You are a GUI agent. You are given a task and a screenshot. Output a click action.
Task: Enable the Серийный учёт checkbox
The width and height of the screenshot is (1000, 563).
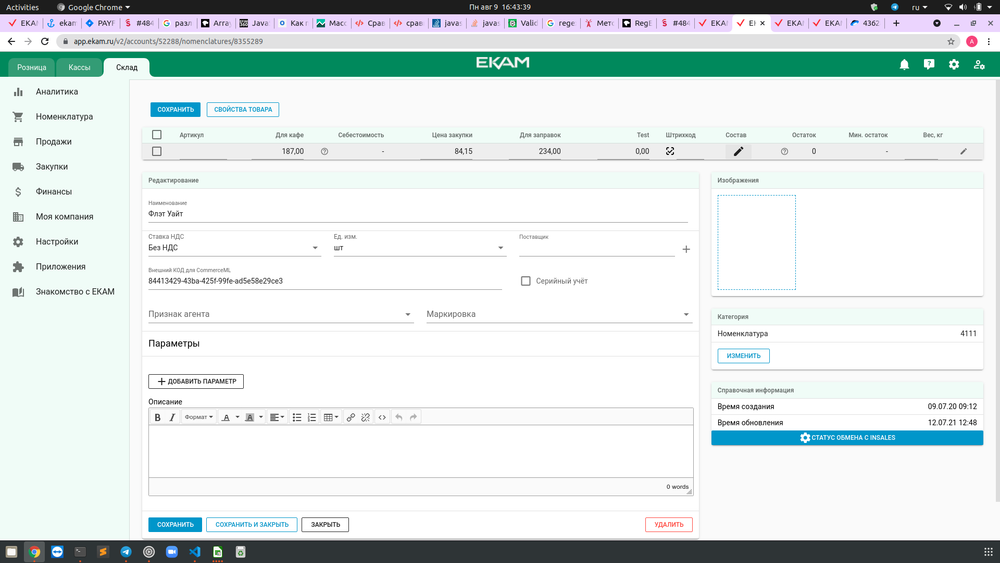click(526, 281)
